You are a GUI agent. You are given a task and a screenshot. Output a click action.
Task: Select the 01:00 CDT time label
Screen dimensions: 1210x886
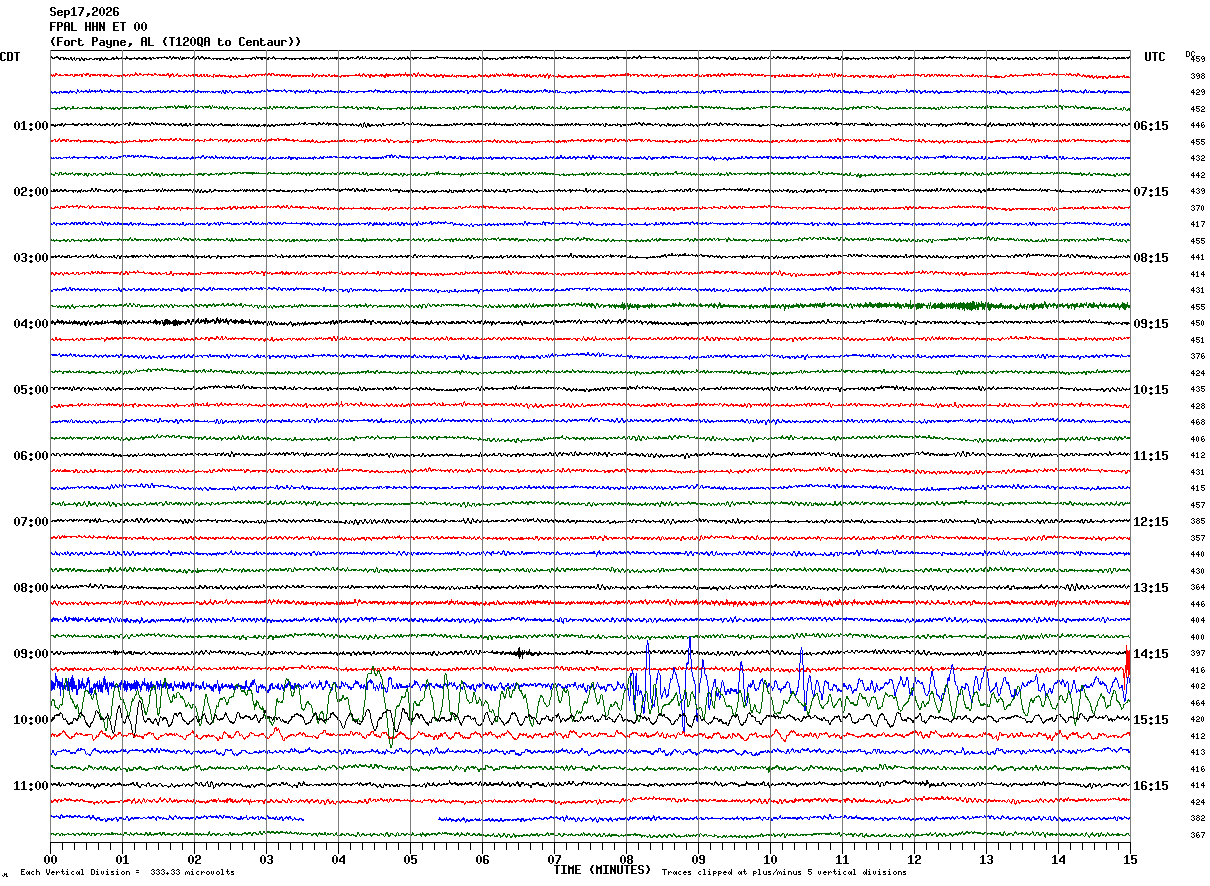30,126
